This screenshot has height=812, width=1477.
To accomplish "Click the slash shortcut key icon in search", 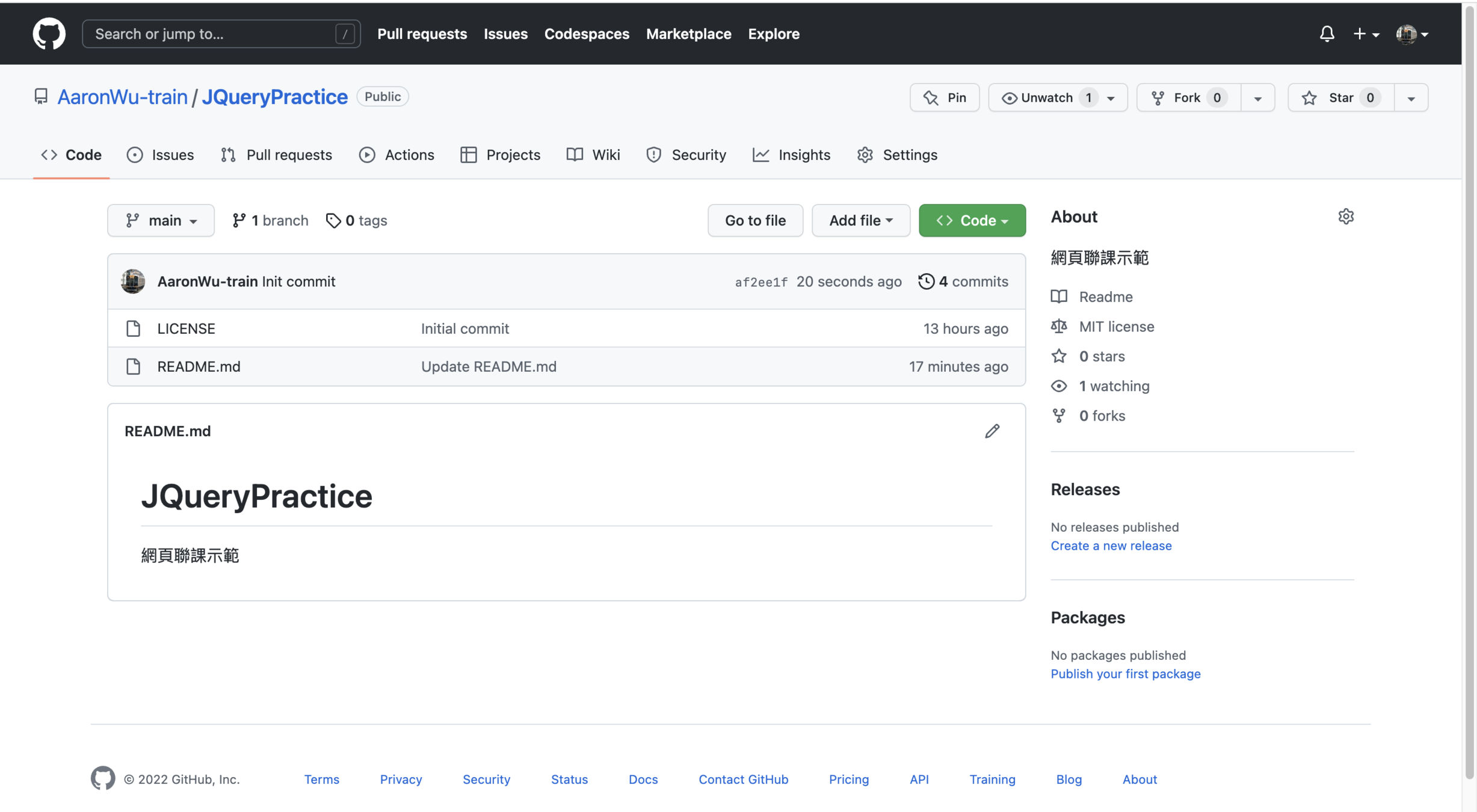I will click(345, 34).
